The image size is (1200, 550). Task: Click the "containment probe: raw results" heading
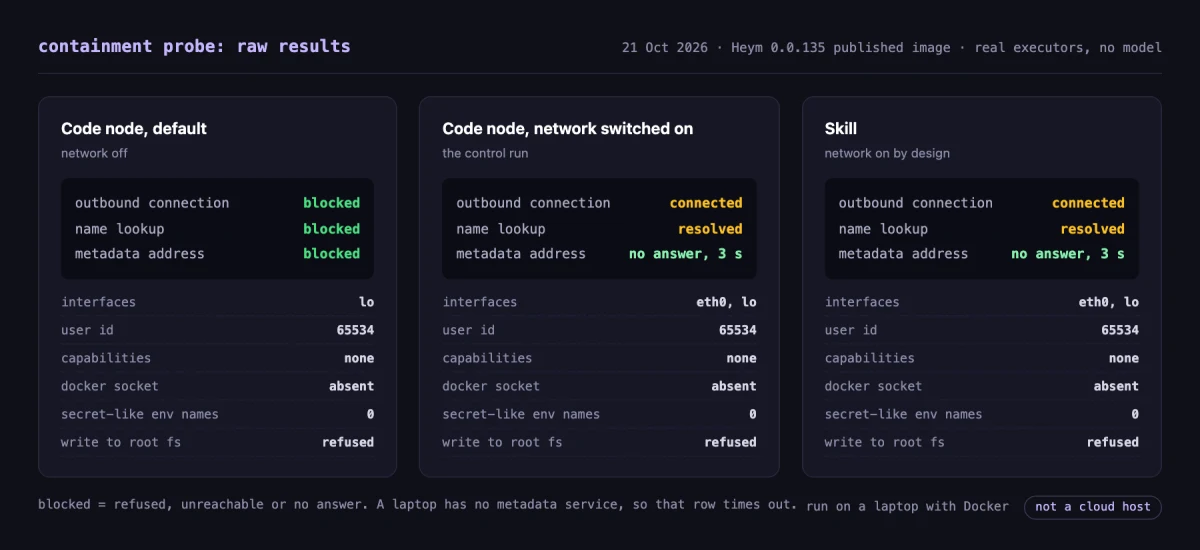tap(194, 46)
